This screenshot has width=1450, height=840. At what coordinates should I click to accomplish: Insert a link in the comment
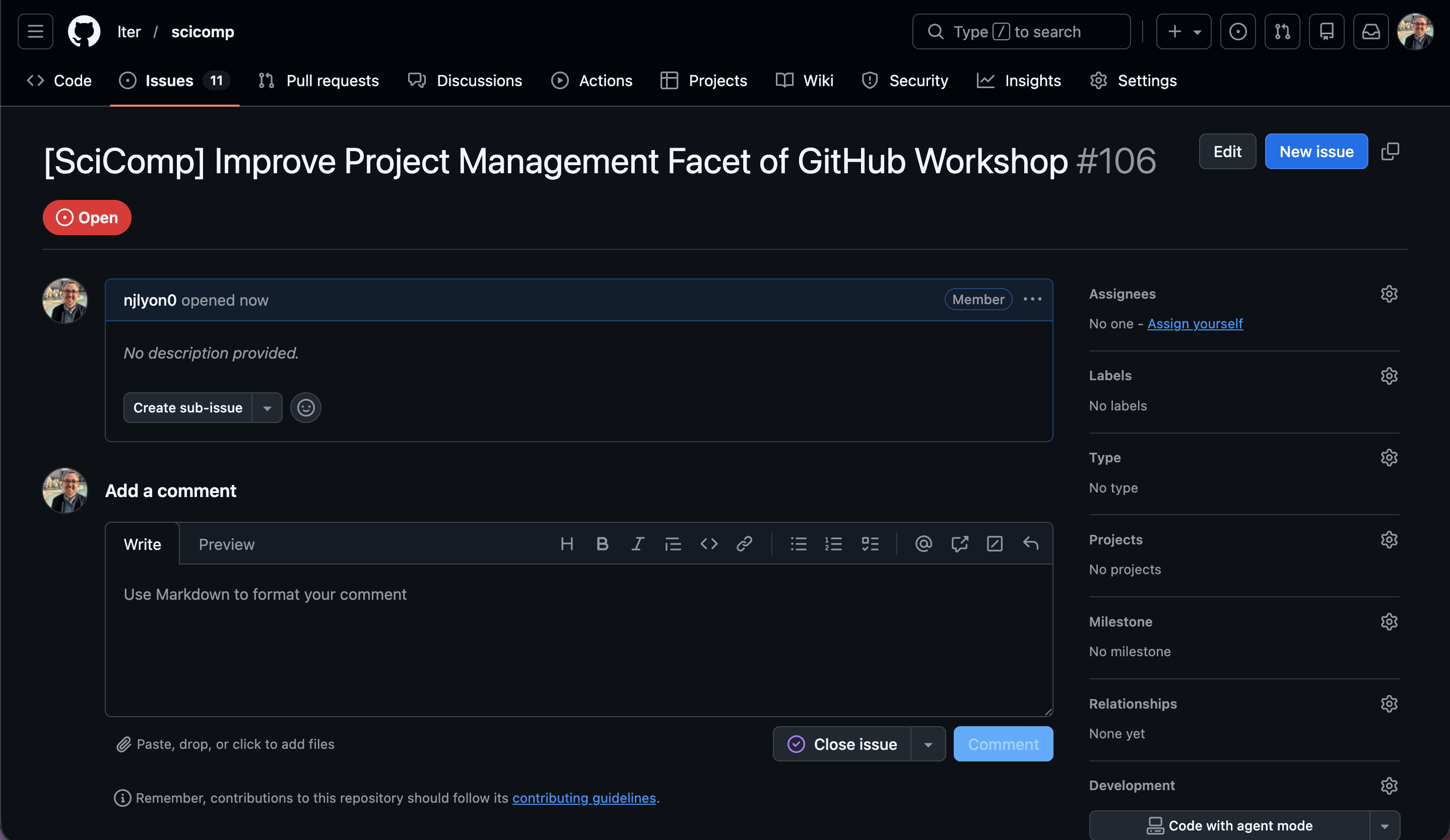pyautogui.click(x=745, y=544)
